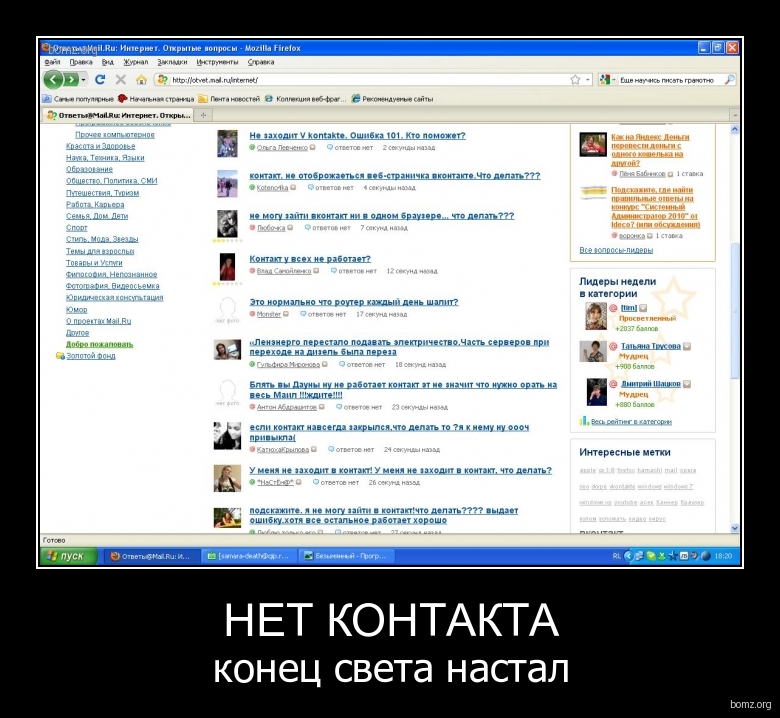The width and height of the screenshot is (780, 718).
Task: Open search engine selector dropdown
Action: coord(613,80)
